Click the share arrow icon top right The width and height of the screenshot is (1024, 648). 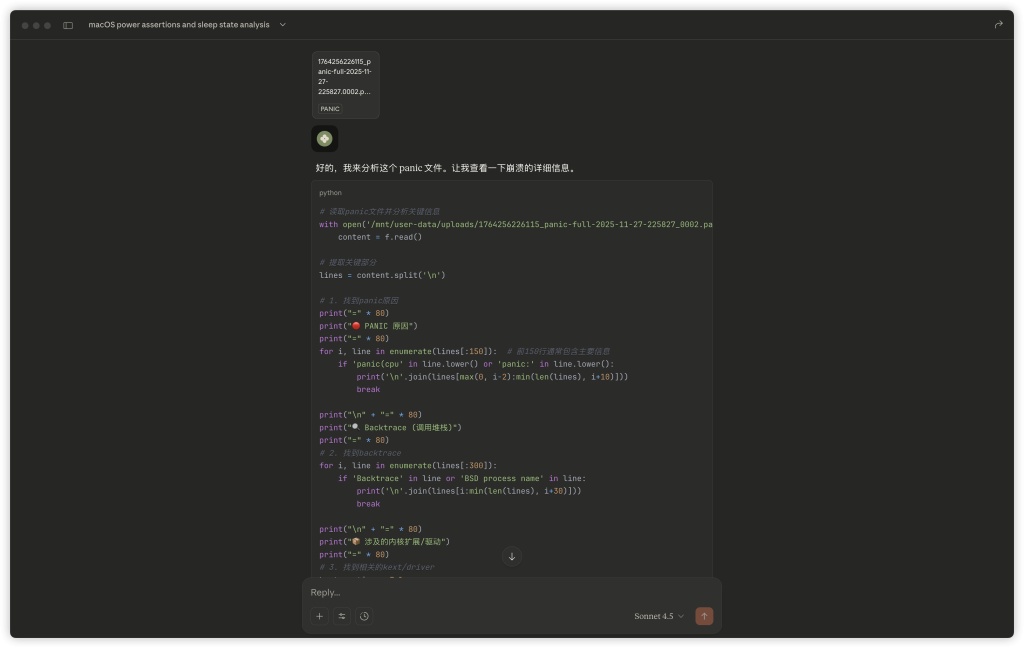click(x=998, y=25)
